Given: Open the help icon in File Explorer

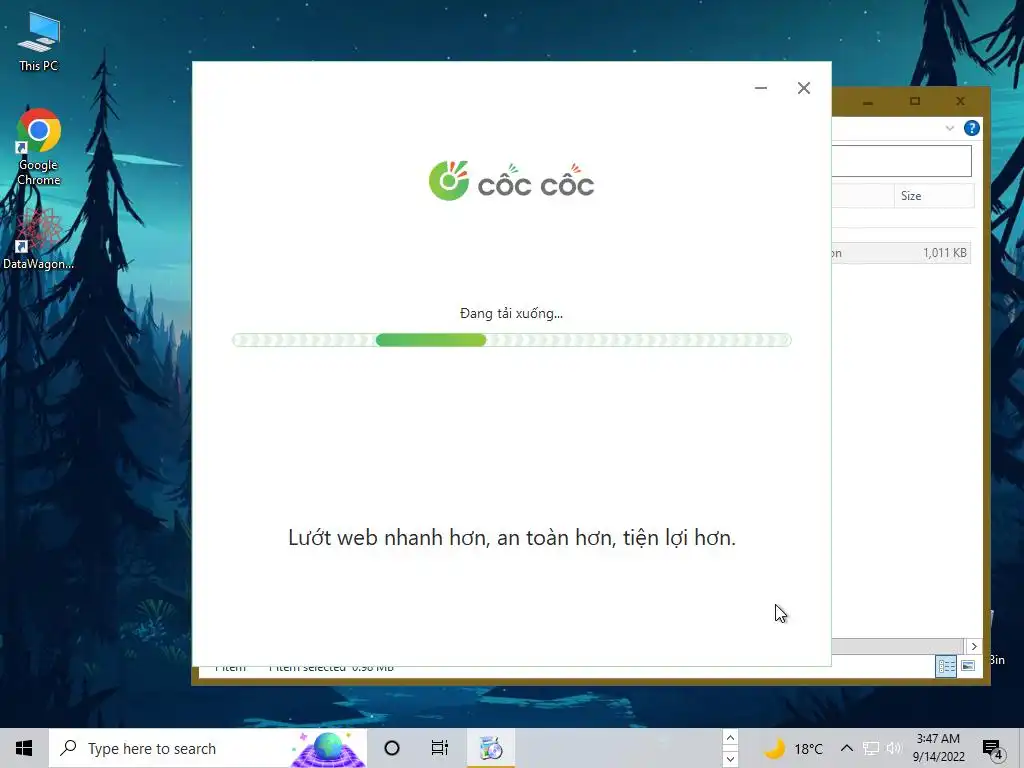Looking at the screenshot, I should 972,128.
